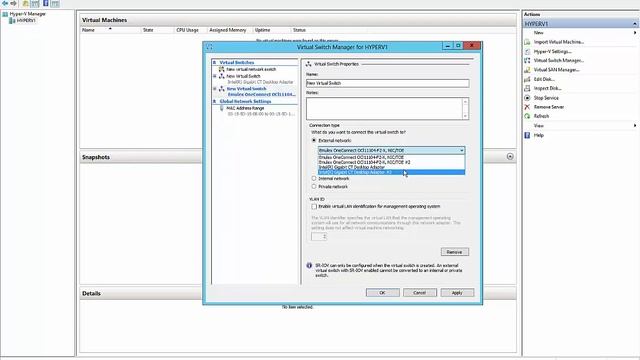The height and width of the screenshot is (360, 640).
Task: Click the Uptime column header
Action: point(262,30)
